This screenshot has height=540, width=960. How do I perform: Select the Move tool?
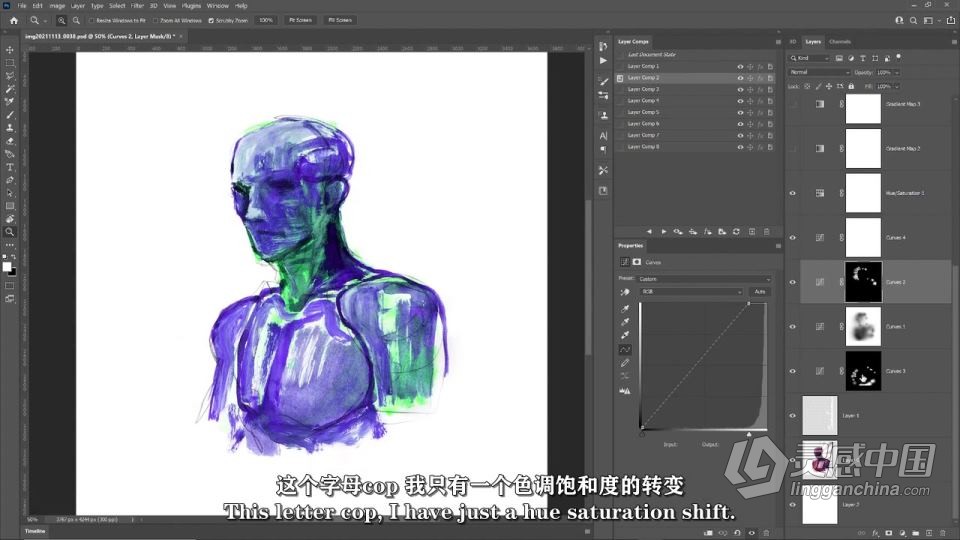pos(10,50)
